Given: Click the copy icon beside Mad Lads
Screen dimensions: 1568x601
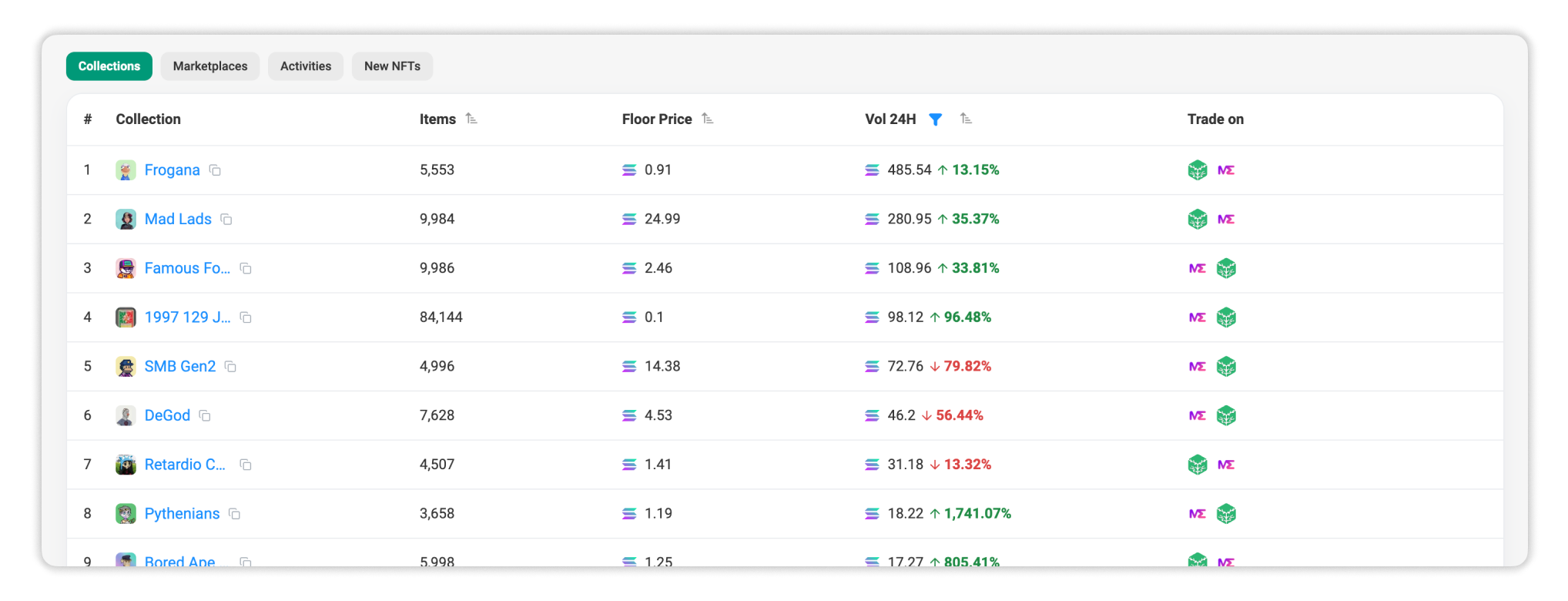Looking at the screenshot, I should point(226,220).
